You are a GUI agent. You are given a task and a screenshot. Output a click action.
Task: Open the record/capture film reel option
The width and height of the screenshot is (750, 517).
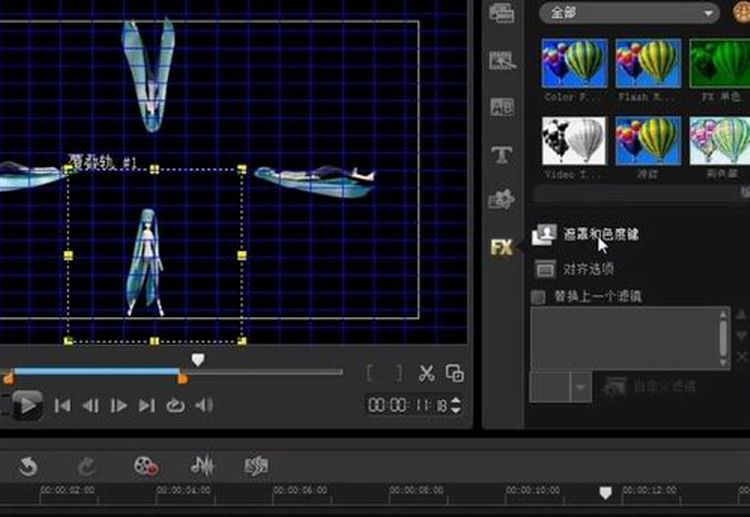click(x=146, y=466)
